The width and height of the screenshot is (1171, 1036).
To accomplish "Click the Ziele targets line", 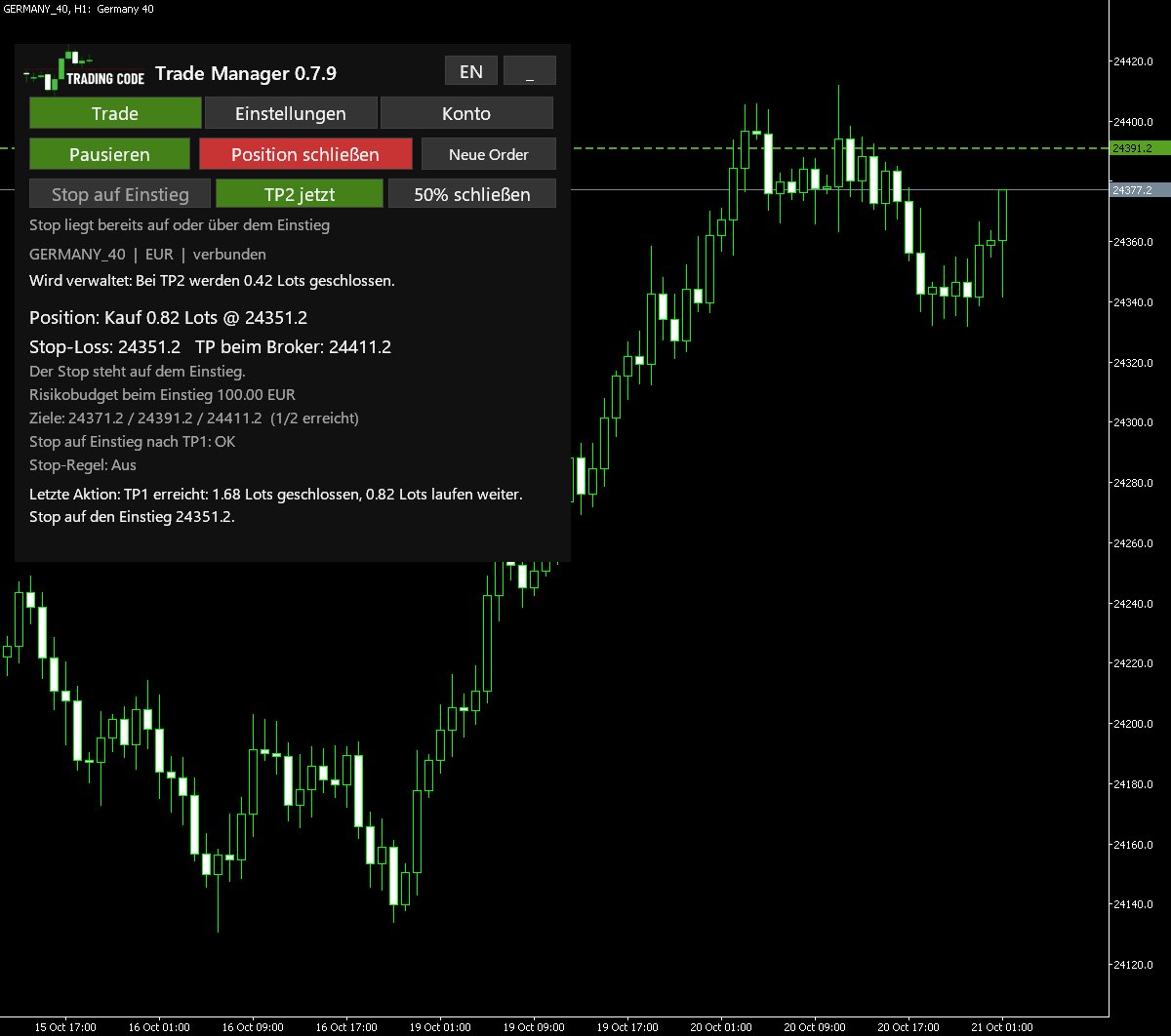I will 194,418.
